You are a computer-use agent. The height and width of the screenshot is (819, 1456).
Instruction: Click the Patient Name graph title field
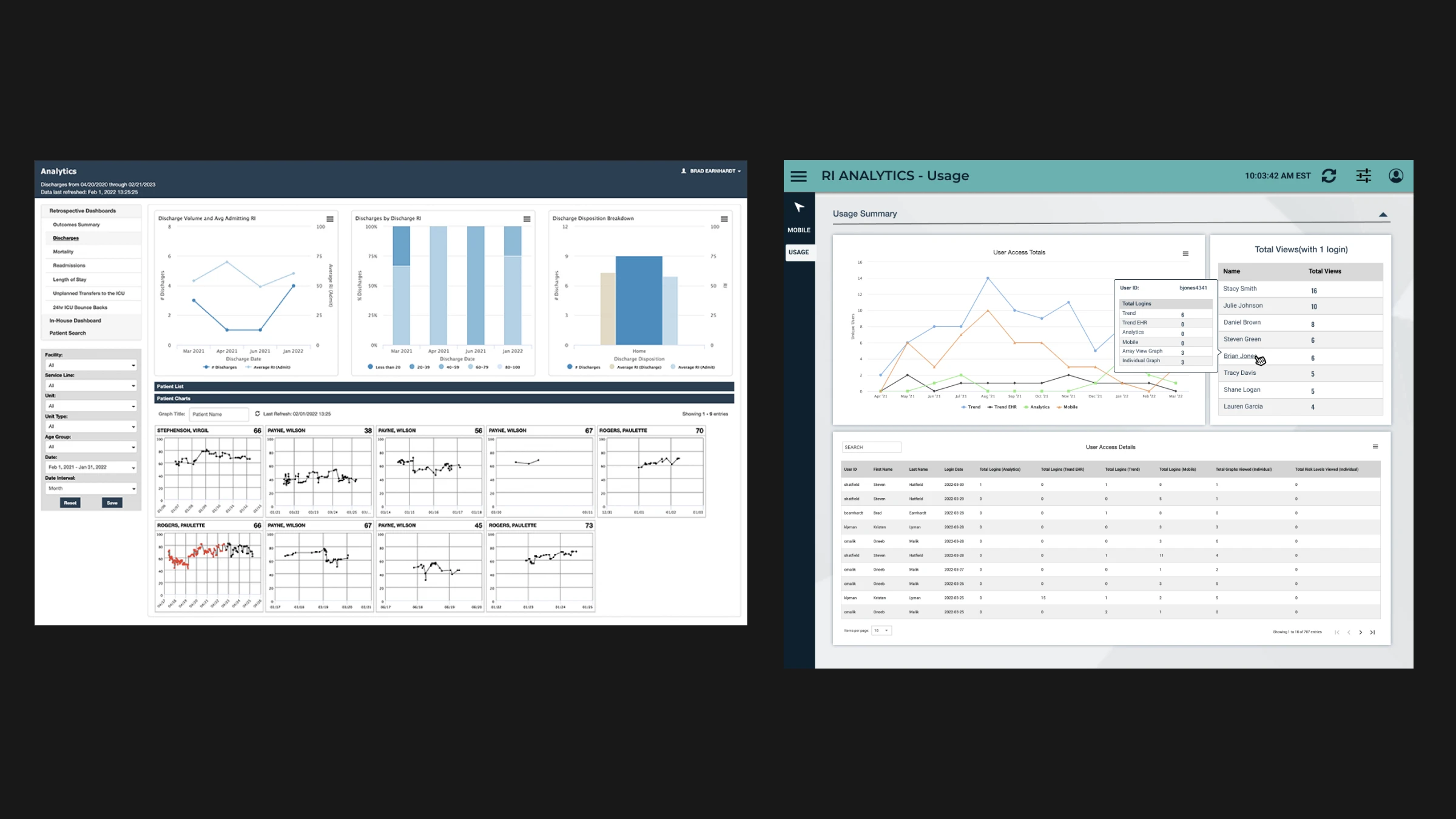[219, 414]
